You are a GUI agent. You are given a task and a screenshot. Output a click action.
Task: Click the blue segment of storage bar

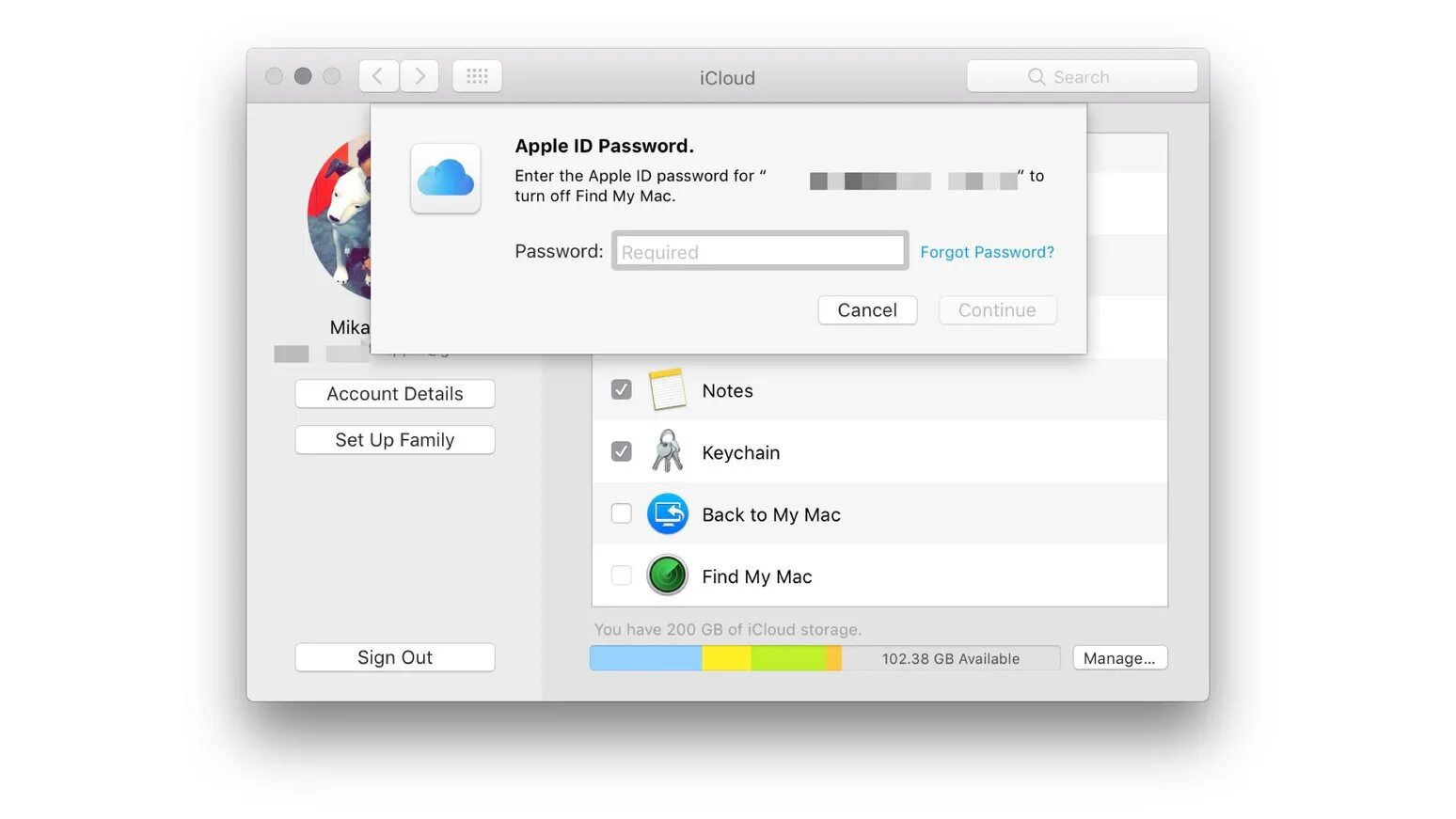(x=646, y=658)
